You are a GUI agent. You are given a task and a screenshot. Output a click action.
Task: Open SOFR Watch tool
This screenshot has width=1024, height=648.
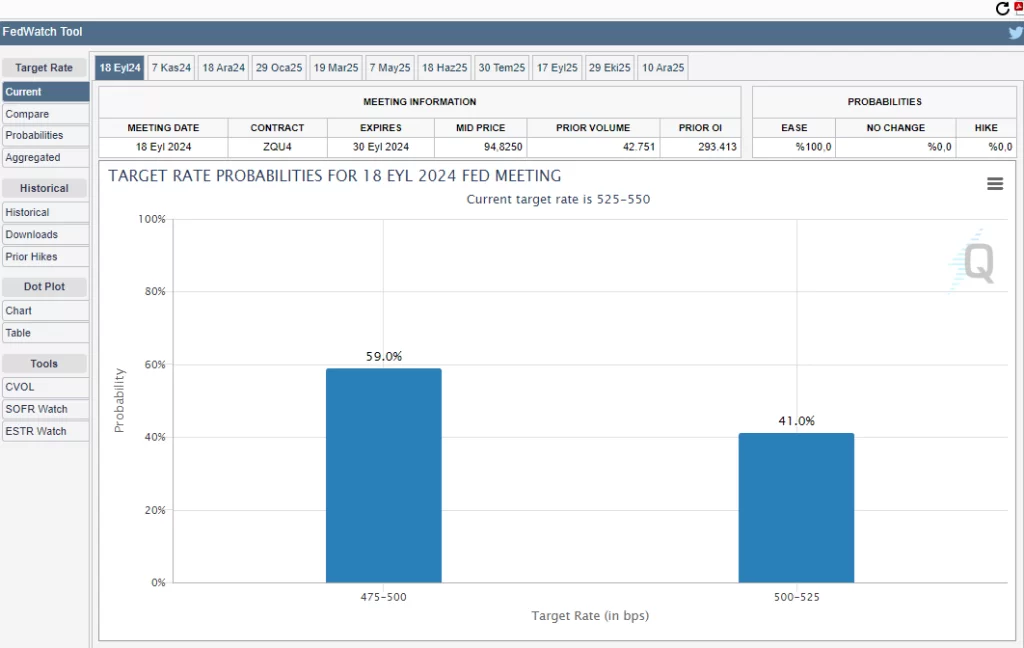pos(45,409)
